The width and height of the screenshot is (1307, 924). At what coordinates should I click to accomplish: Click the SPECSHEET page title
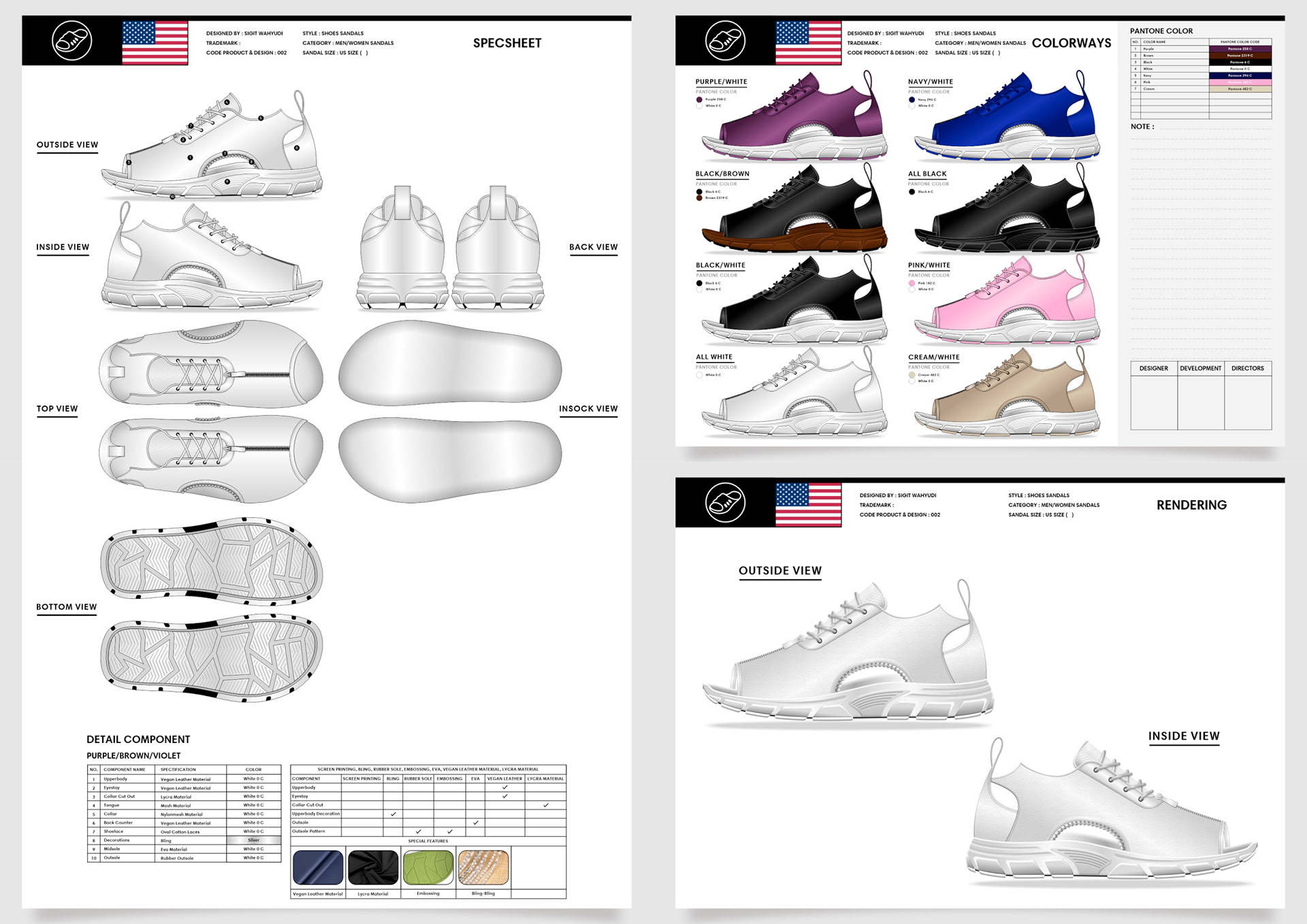pyautogui.click(x=507, y=43)
